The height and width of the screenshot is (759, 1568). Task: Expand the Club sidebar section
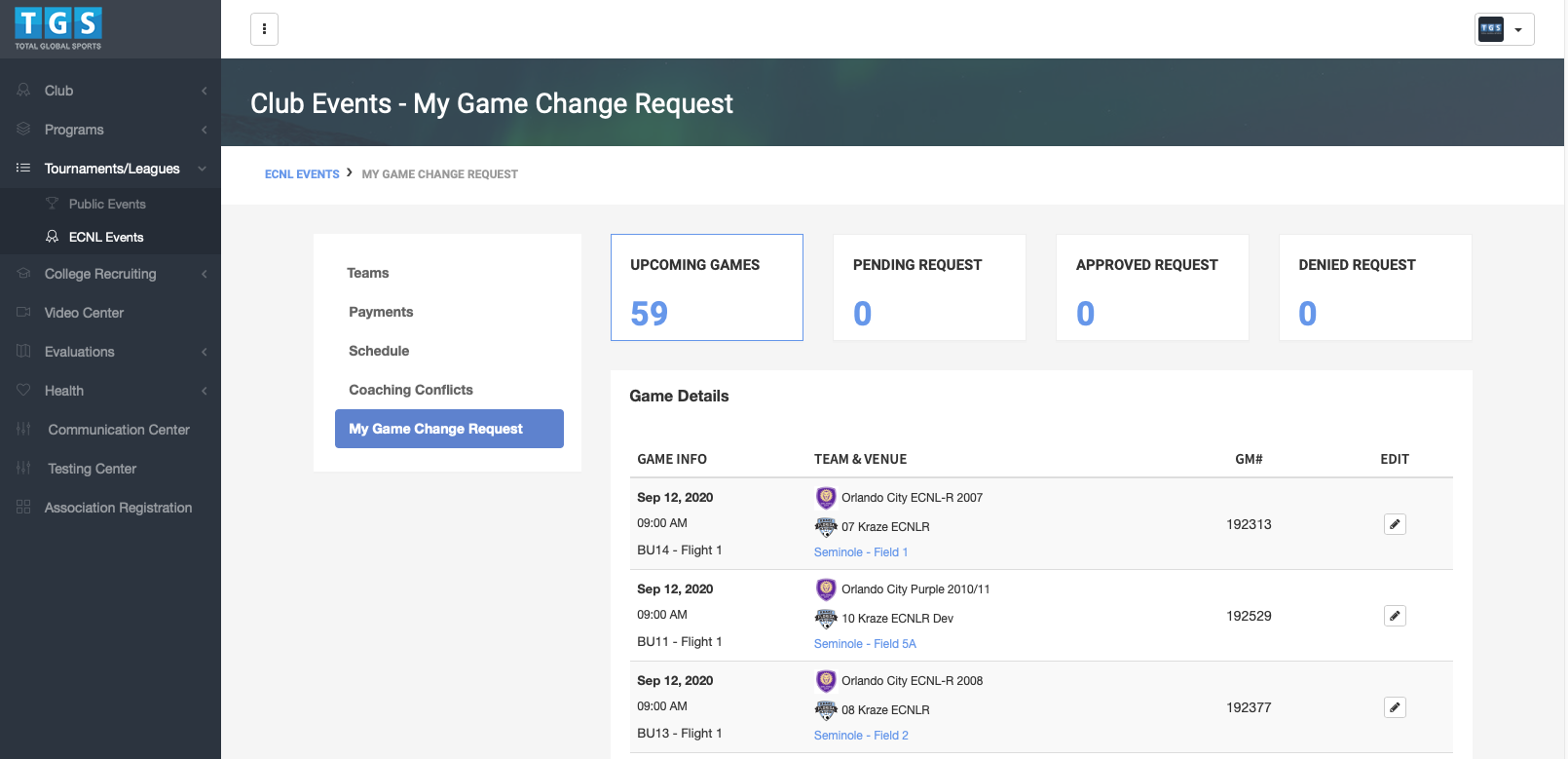pos(110,91)
